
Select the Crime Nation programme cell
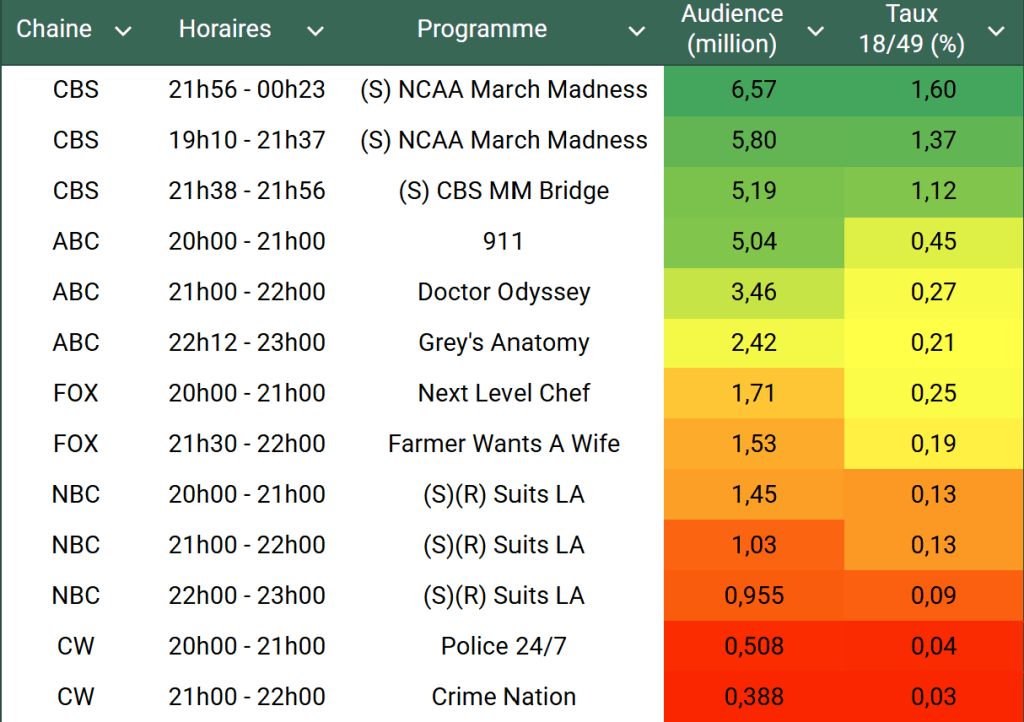(x=504, y=697)
